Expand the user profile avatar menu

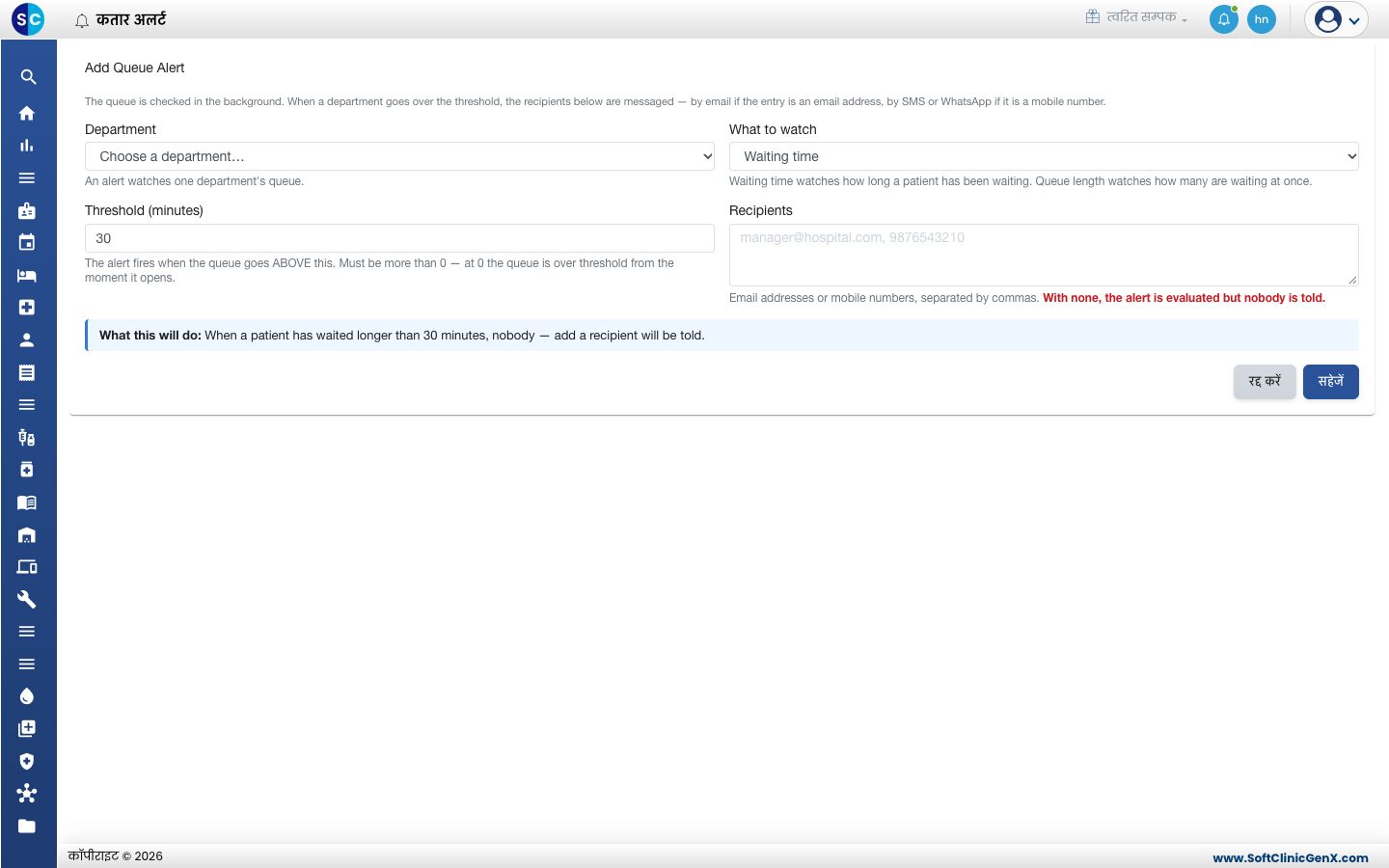tap(1337, 19)
